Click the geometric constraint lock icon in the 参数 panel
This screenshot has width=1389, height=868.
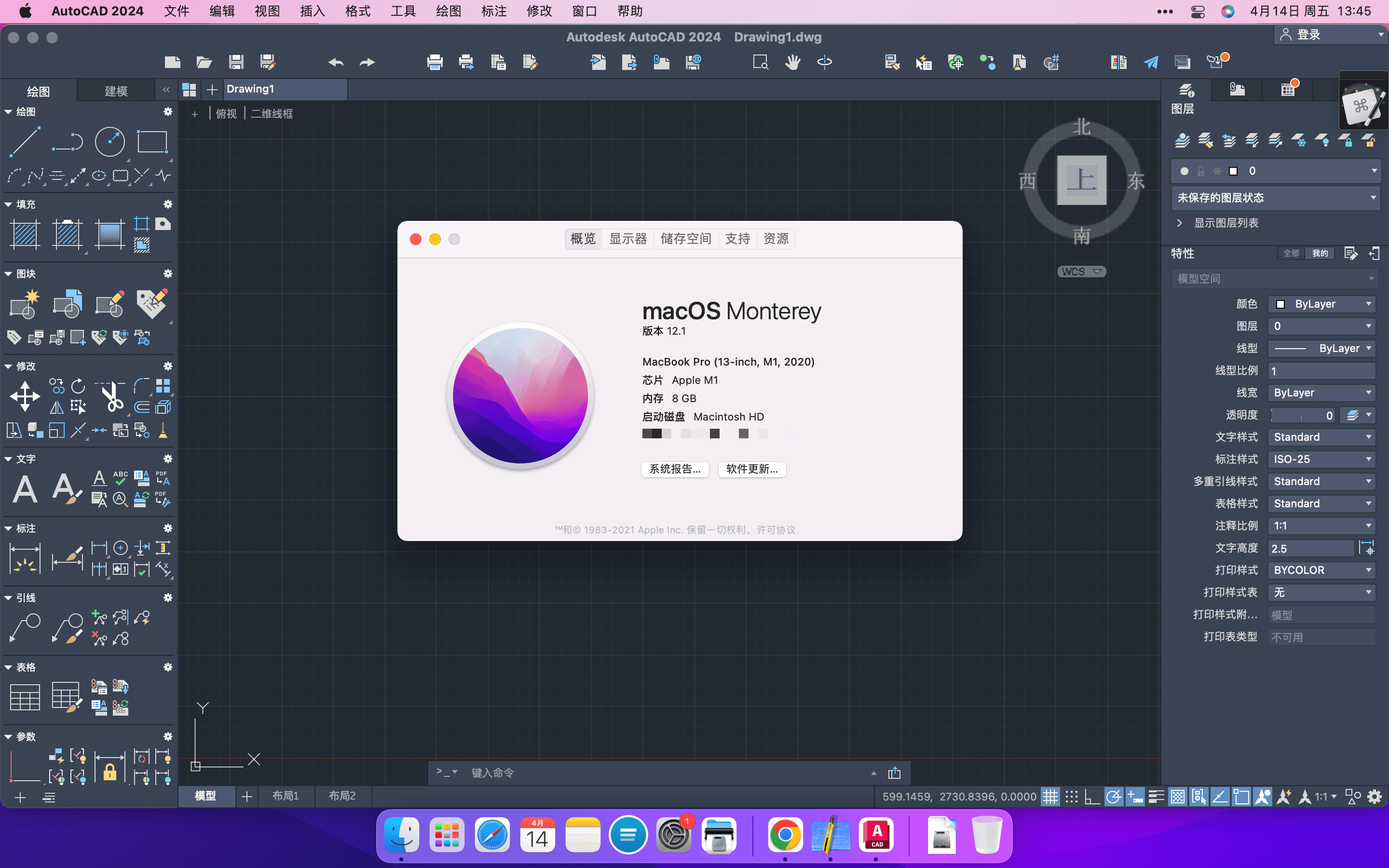pos(109,767)
